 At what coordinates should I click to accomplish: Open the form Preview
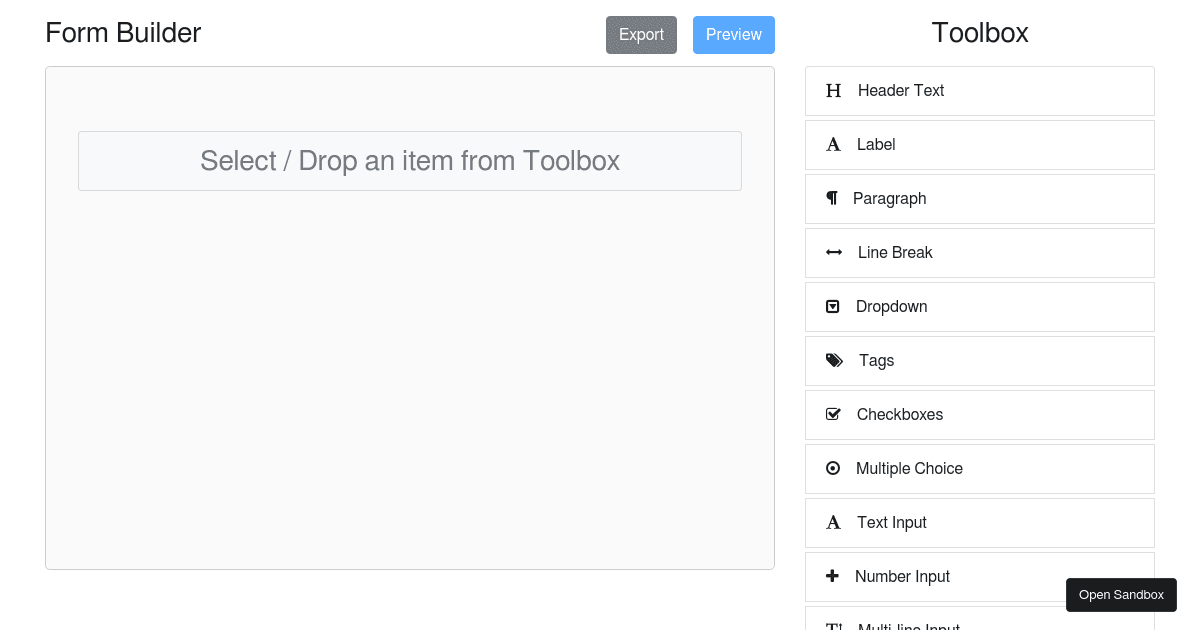(733, 34)
